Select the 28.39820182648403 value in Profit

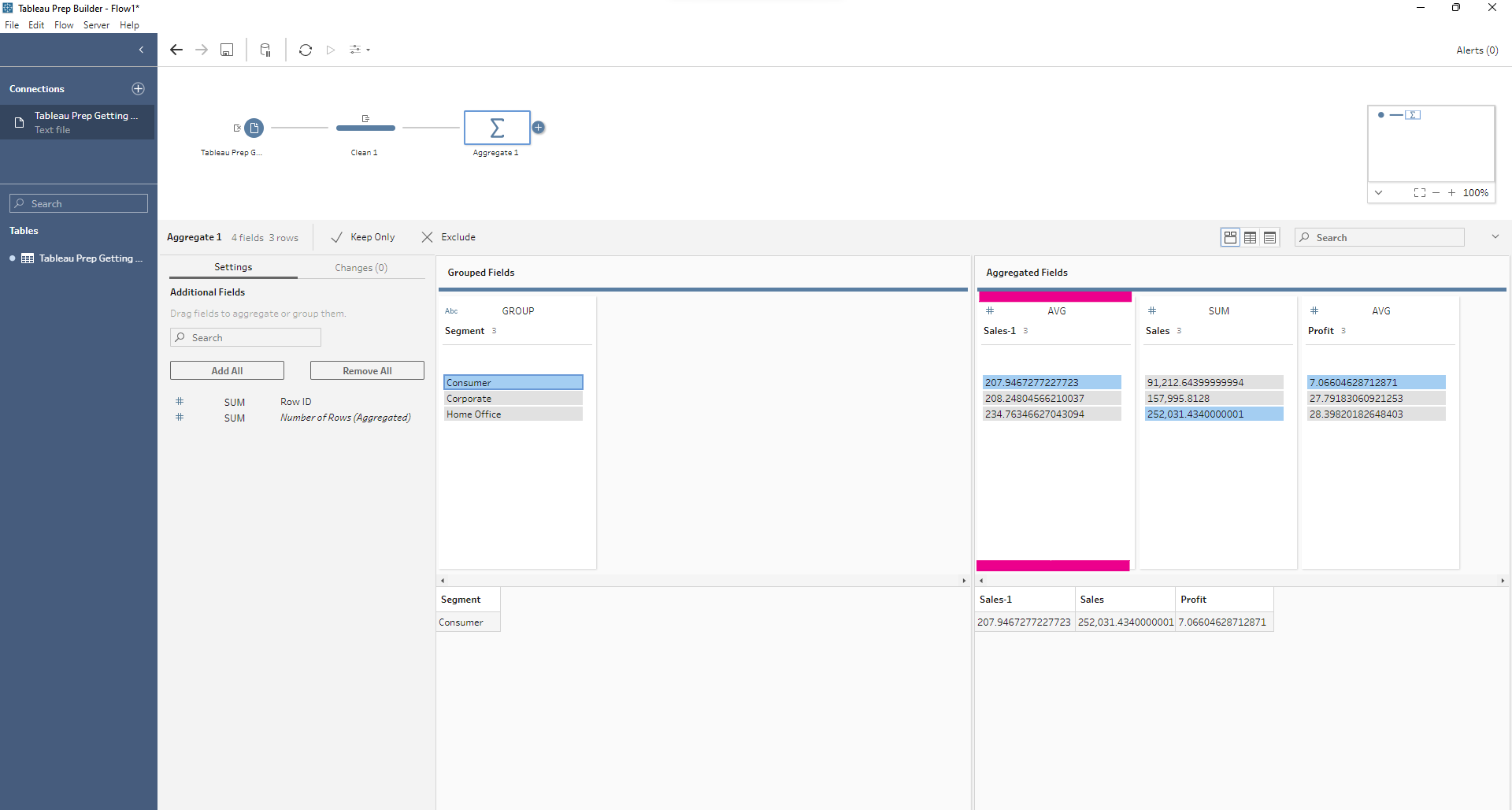point(1377,414)
